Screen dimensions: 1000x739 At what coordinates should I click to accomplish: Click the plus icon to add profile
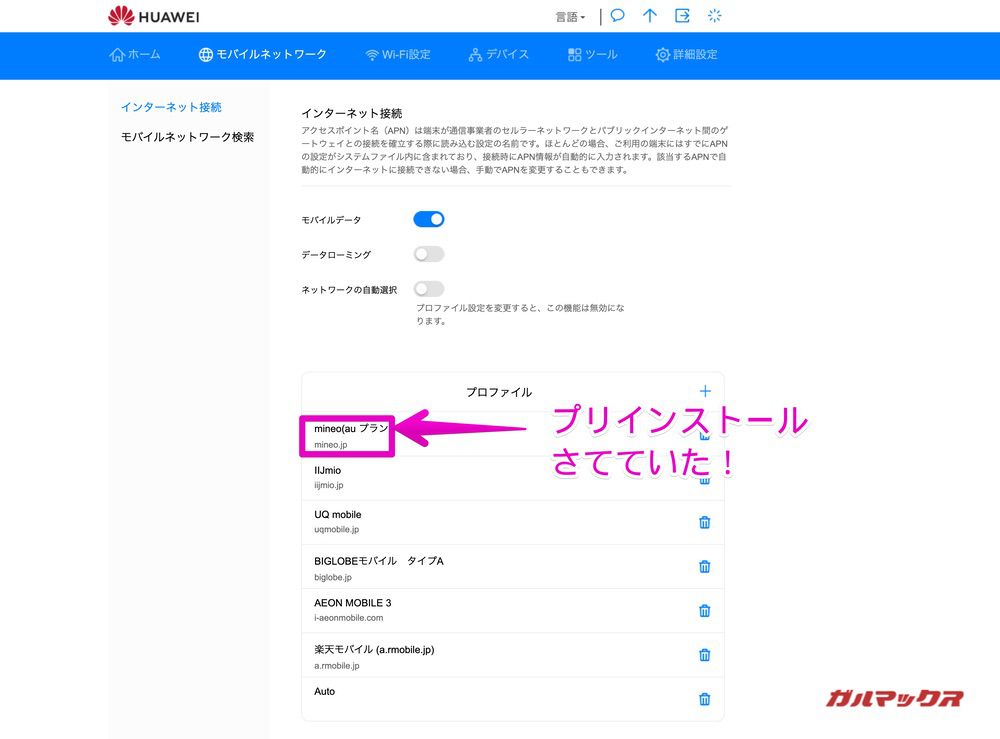pyautogui.click(x=705, y=391)
